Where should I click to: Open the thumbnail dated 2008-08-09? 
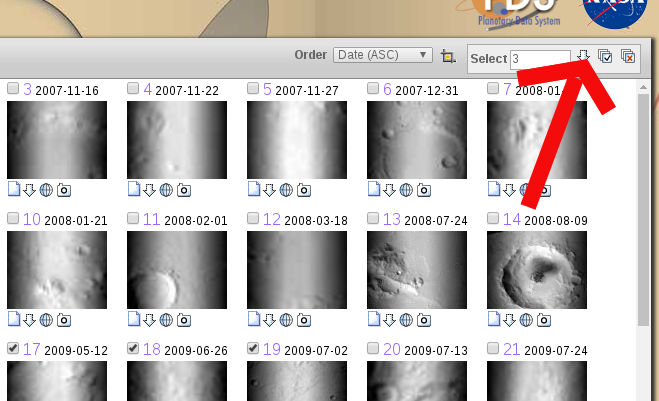tap(537, 270)
